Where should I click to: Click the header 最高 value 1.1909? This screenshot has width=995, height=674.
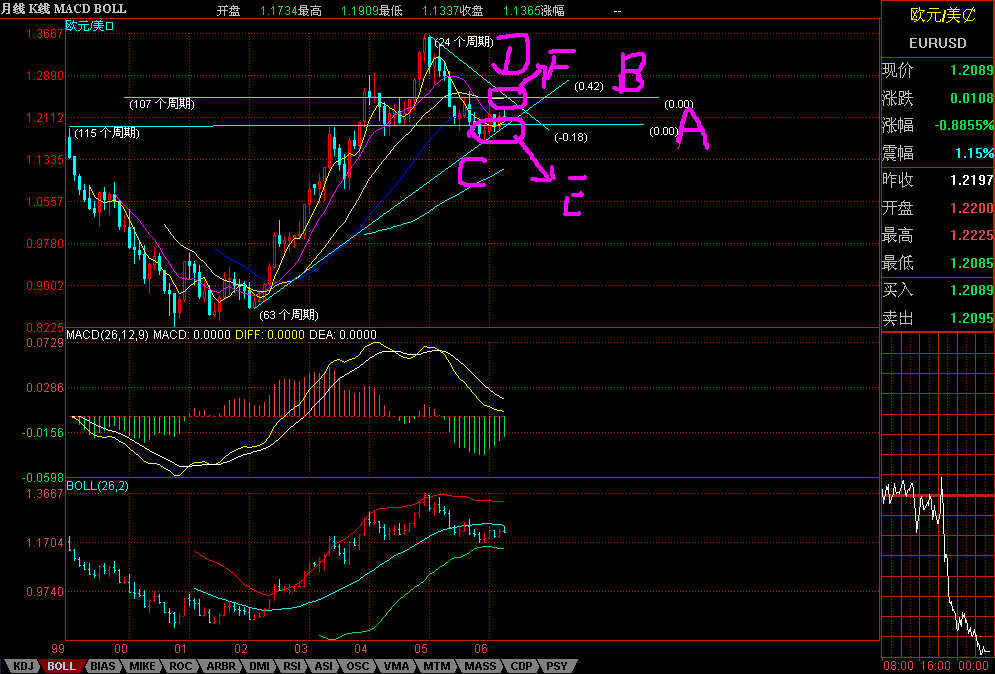click(360, 11)
